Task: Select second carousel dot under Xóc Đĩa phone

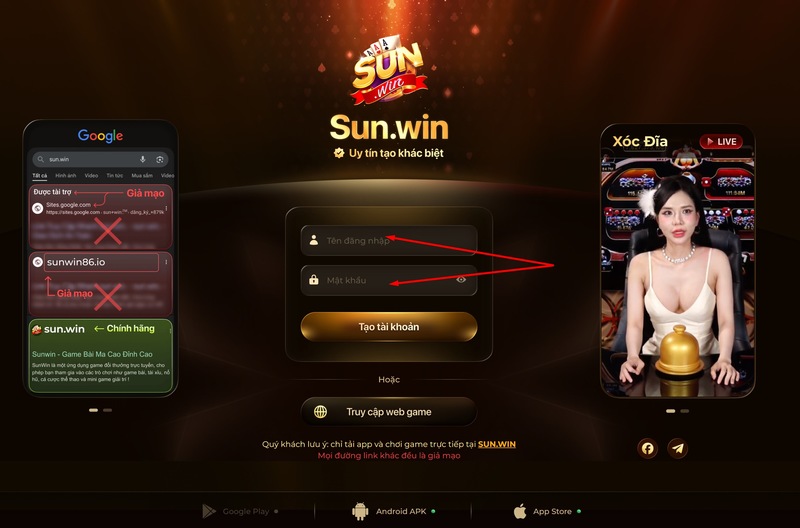Action: (x=685, y=411)
